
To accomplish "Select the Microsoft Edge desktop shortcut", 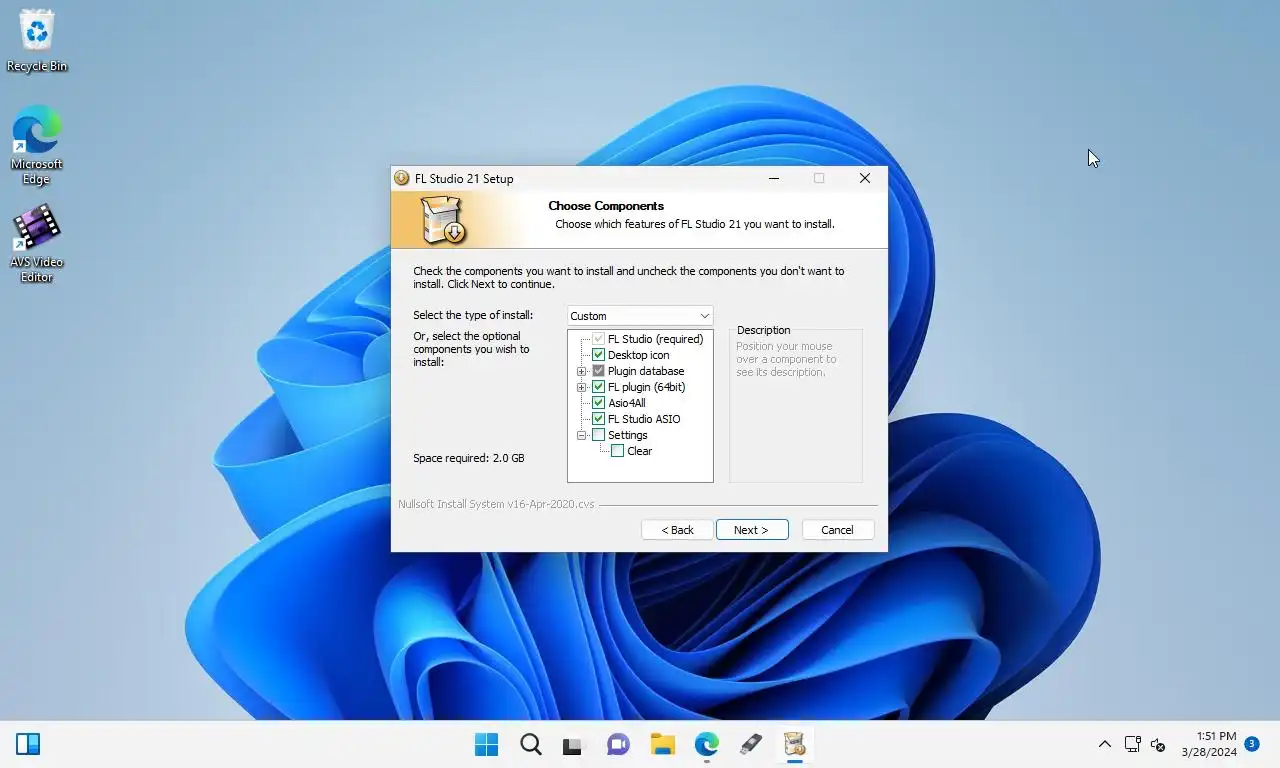I will [37, 145].
